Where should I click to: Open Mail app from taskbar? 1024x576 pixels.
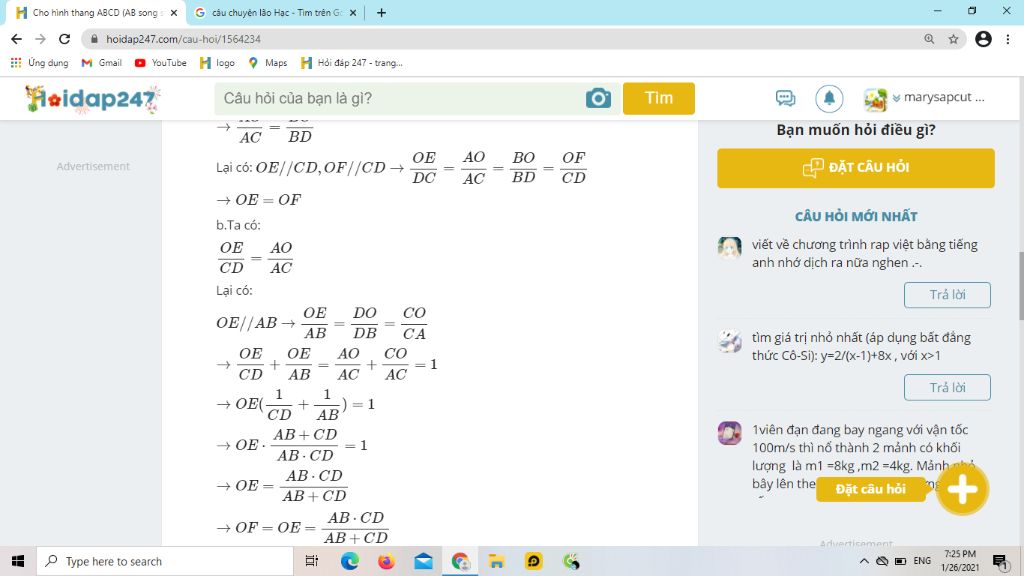423,561
